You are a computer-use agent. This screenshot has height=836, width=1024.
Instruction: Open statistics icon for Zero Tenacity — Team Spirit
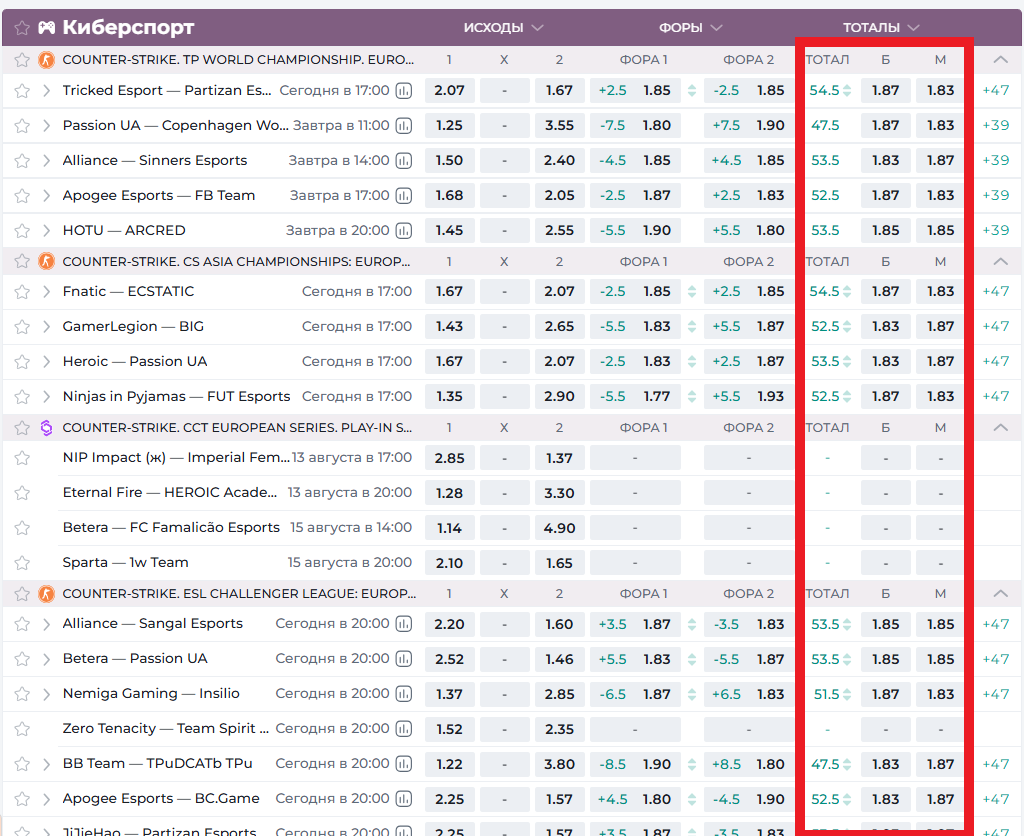(404, 729)
